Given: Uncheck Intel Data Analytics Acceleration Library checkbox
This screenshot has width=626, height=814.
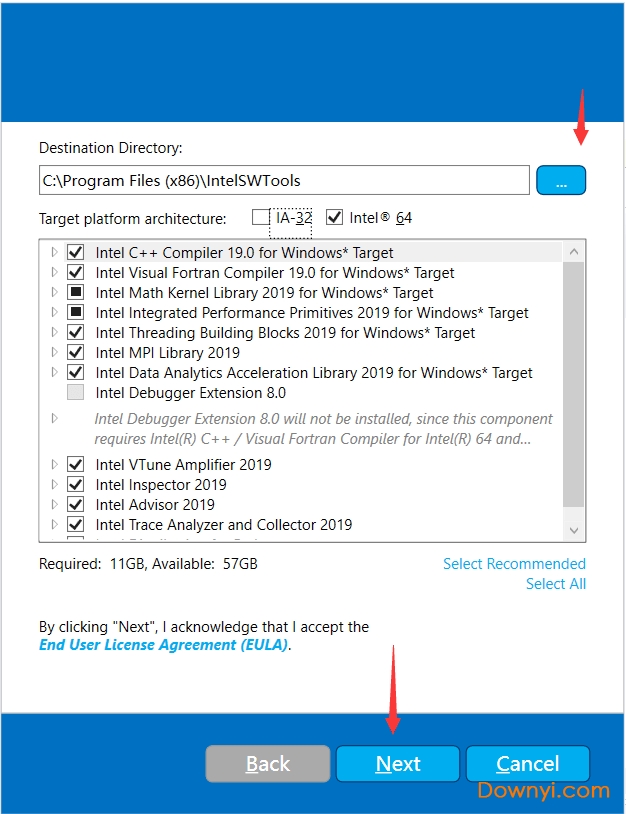Looking at the screenshot, I should pyautogui.click(x=76, y=372).
